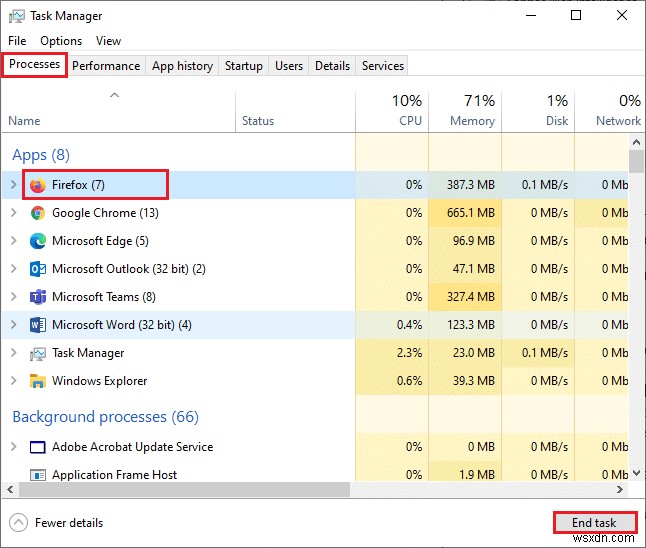Image resolution: width=646 pixels, height=548 pixels.
Task: Click the vertical scrollbar down arrow
Action: [x=637, y=473]
